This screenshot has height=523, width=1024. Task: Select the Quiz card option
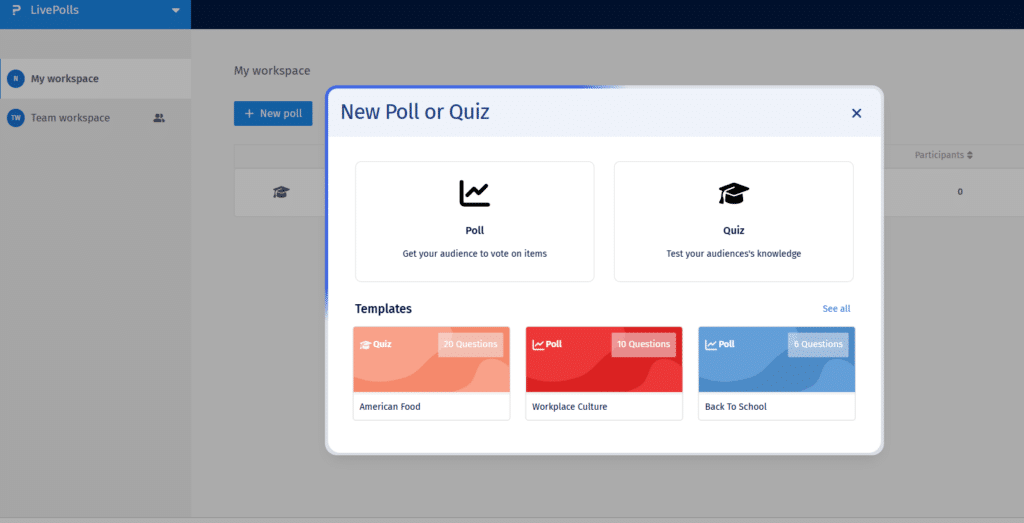point(733,222)
